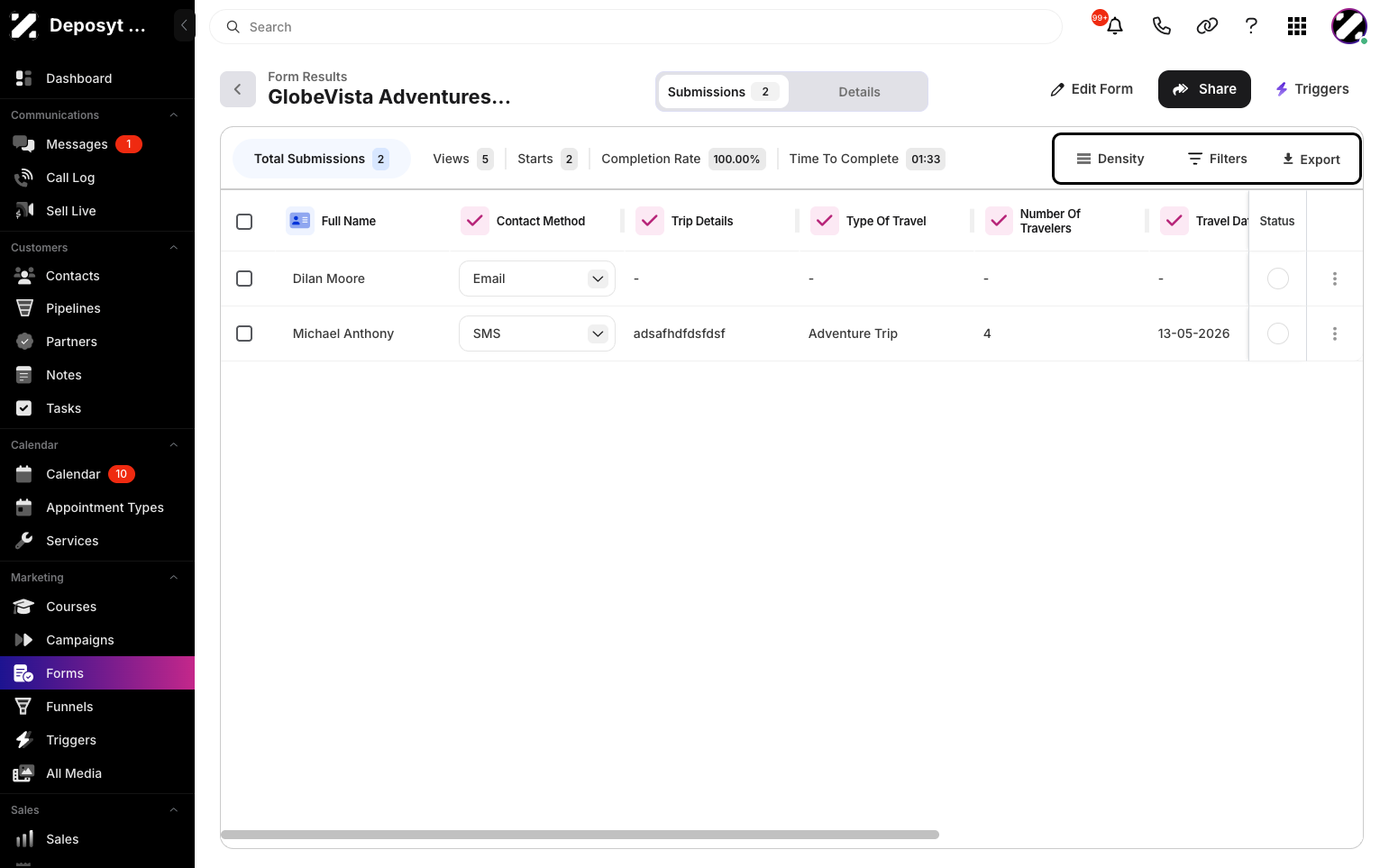Open Funnels in the sidebar
The width and height of the screenshot is (1389, 868).
(x=97, y=707)
